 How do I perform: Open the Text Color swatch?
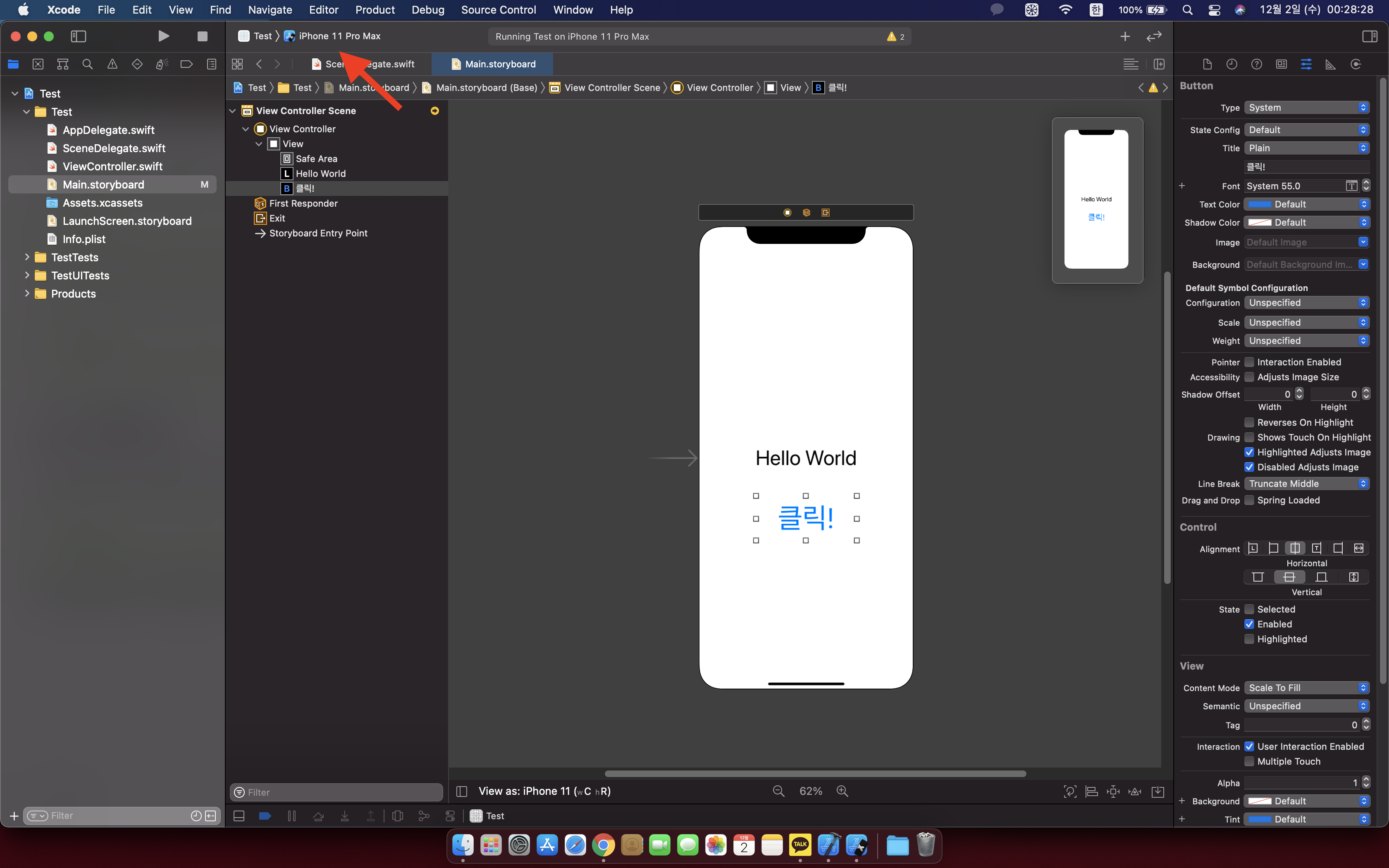(x=1260, y=204)
